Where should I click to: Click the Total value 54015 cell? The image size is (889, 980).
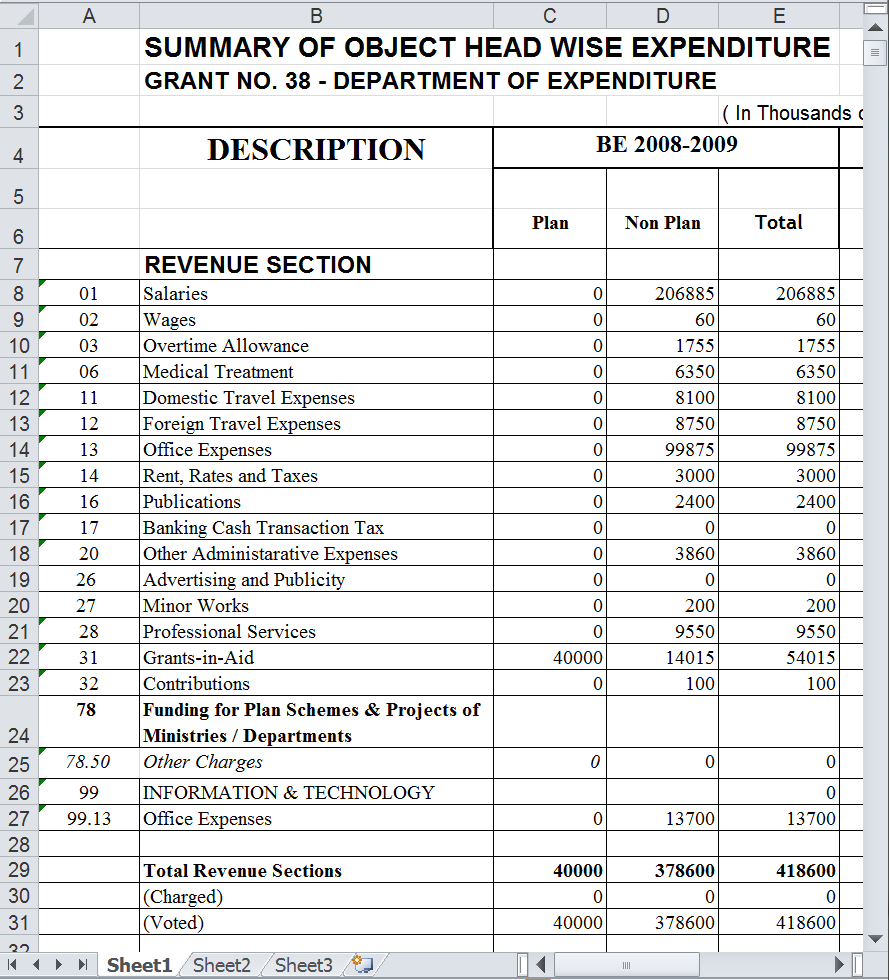coord(779,658)
